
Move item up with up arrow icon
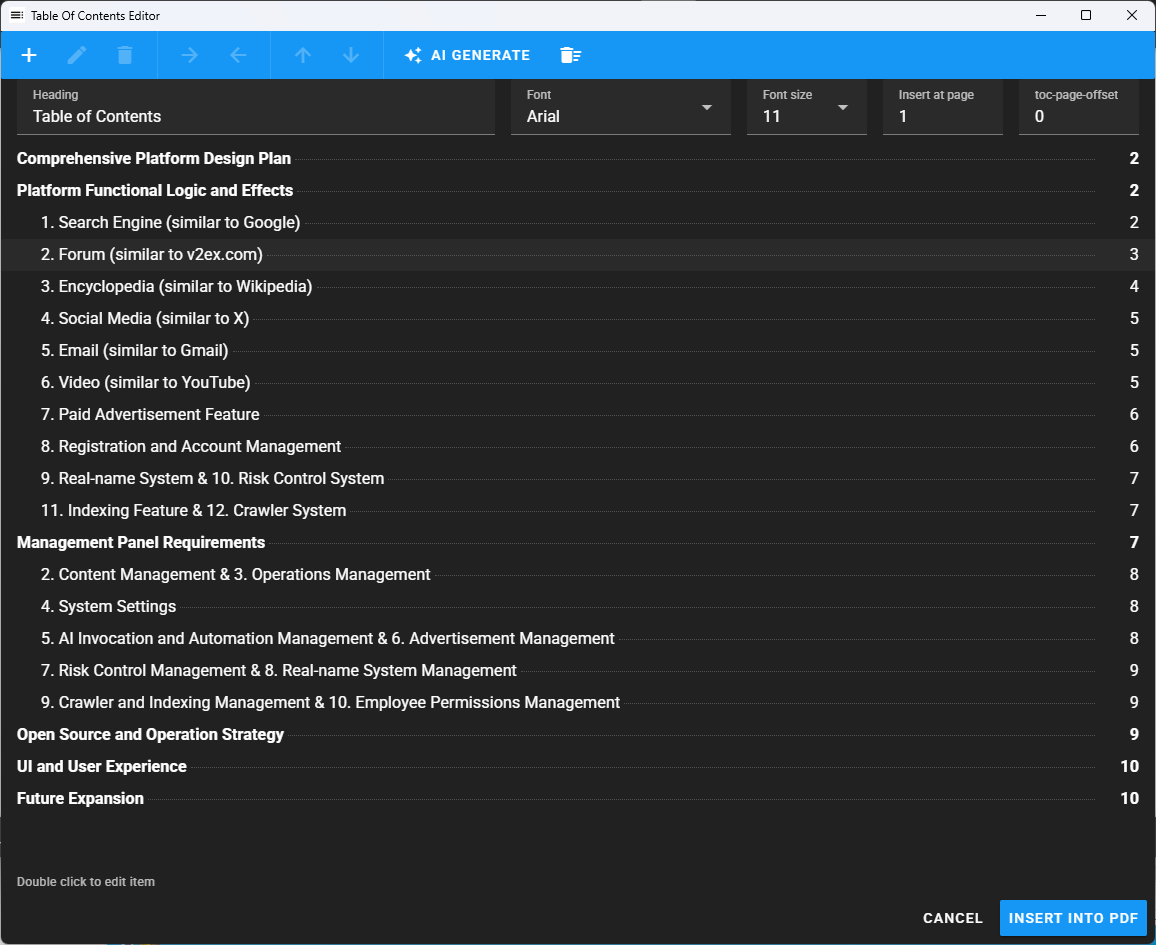pos(303,55)
